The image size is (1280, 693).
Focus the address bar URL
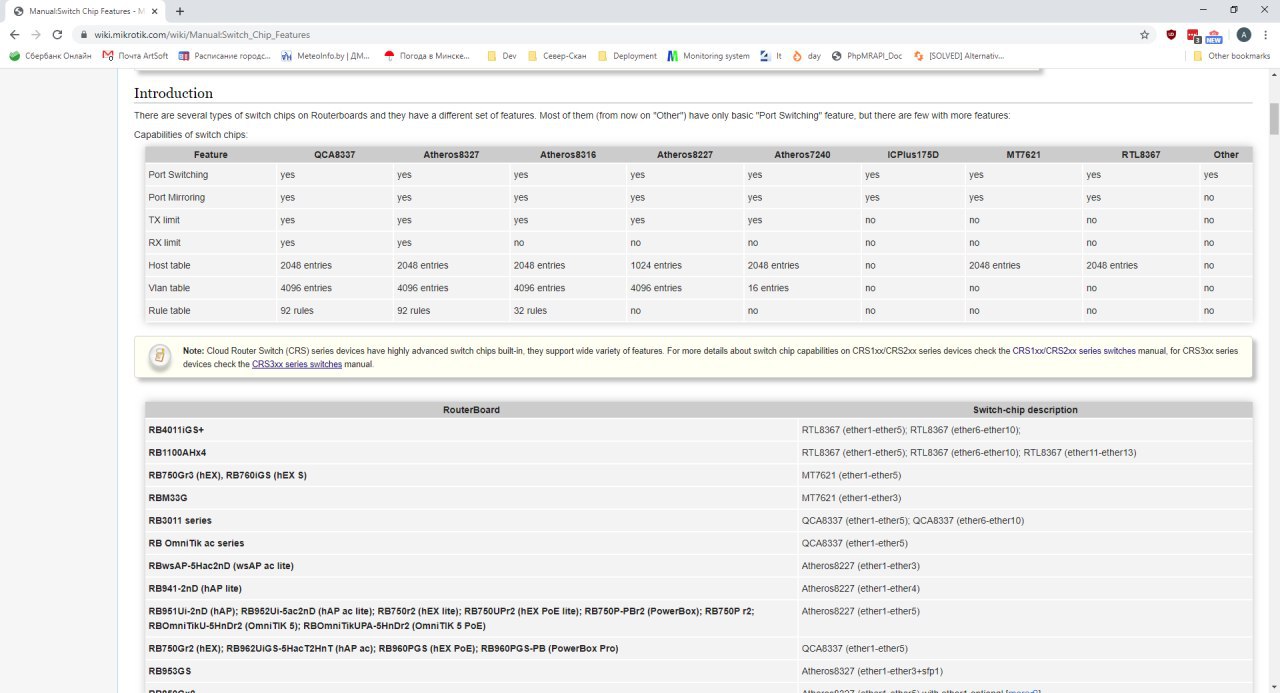coord(202,34)
